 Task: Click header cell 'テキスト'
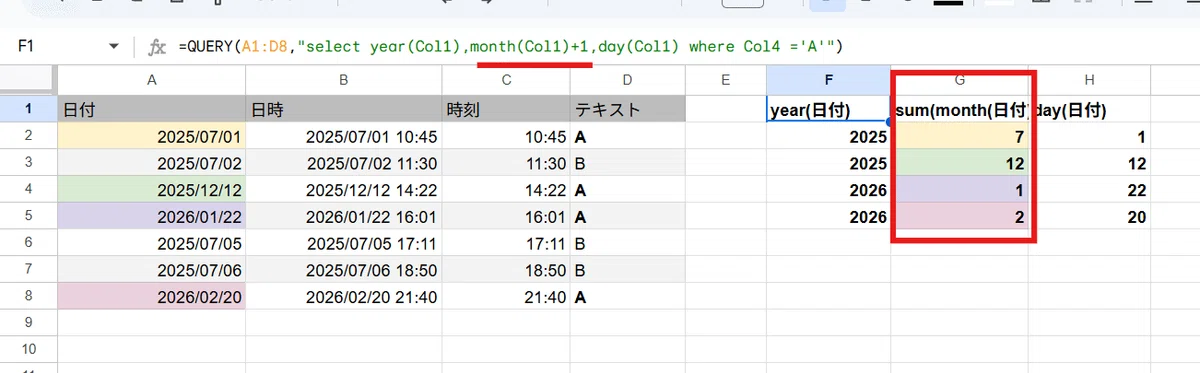pyautogui.click(x=627, y=109)
